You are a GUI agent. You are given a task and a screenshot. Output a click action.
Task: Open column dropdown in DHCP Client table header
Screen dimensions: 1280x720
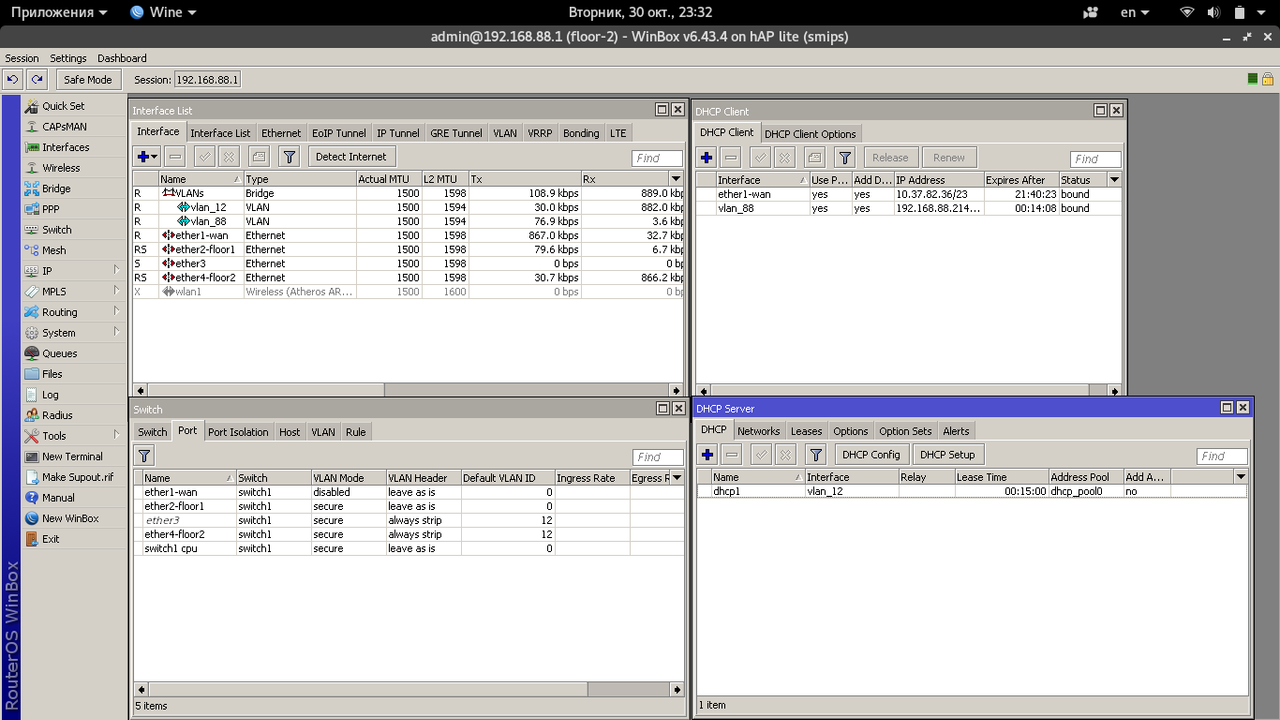[x=1114, y=180]
